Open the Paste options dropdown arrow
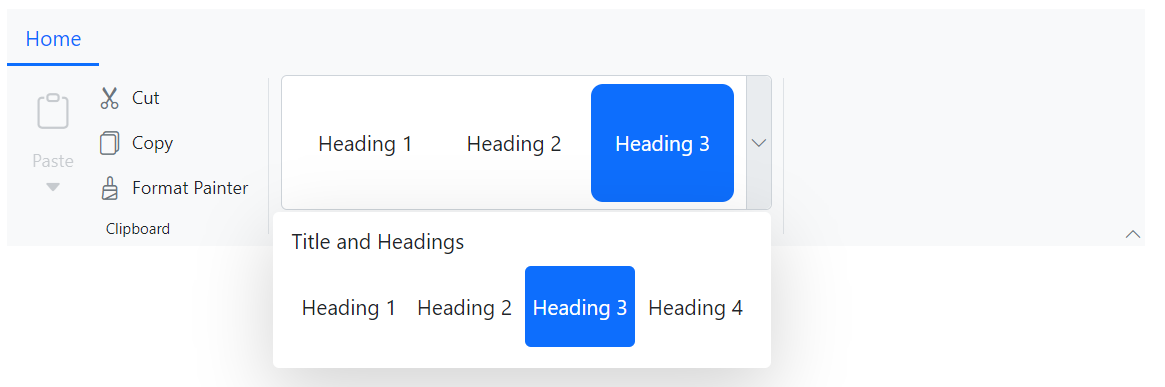Image resolution: width=1165 pixels, height=387 pixels. click(53, 187)
